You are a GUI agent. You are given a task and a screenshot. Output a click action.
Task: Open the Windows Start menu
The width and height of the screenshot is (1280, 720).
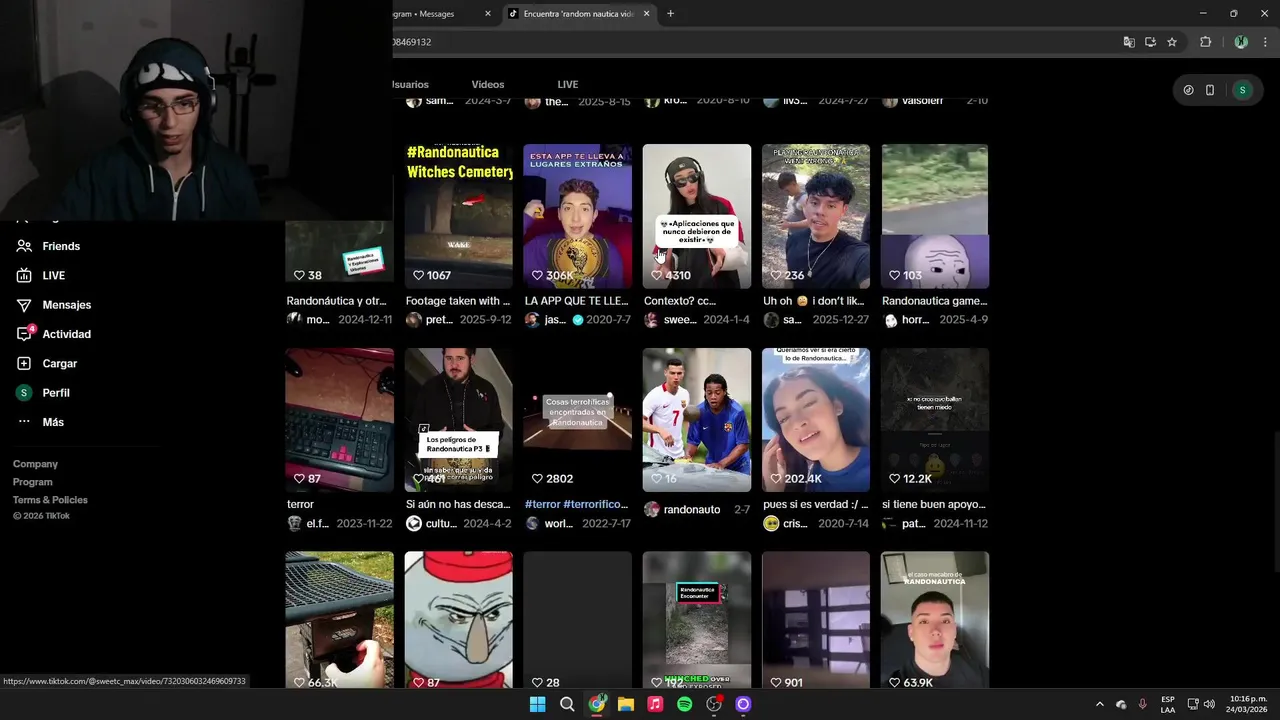(537, 704)
